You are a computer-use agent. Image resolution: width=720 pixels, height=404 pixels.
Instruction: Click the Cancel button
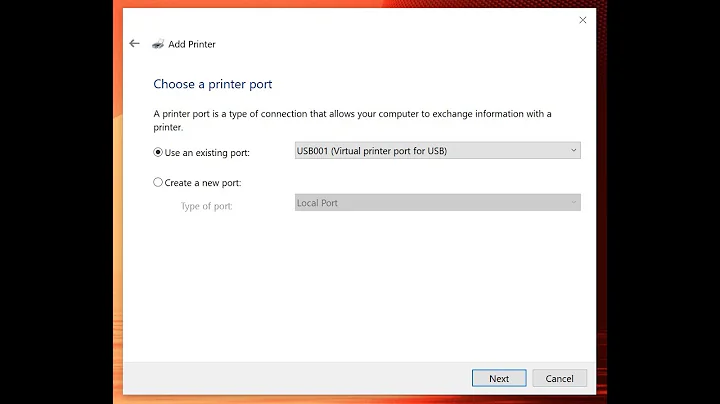pyautogui.click(x=559, y=378)
